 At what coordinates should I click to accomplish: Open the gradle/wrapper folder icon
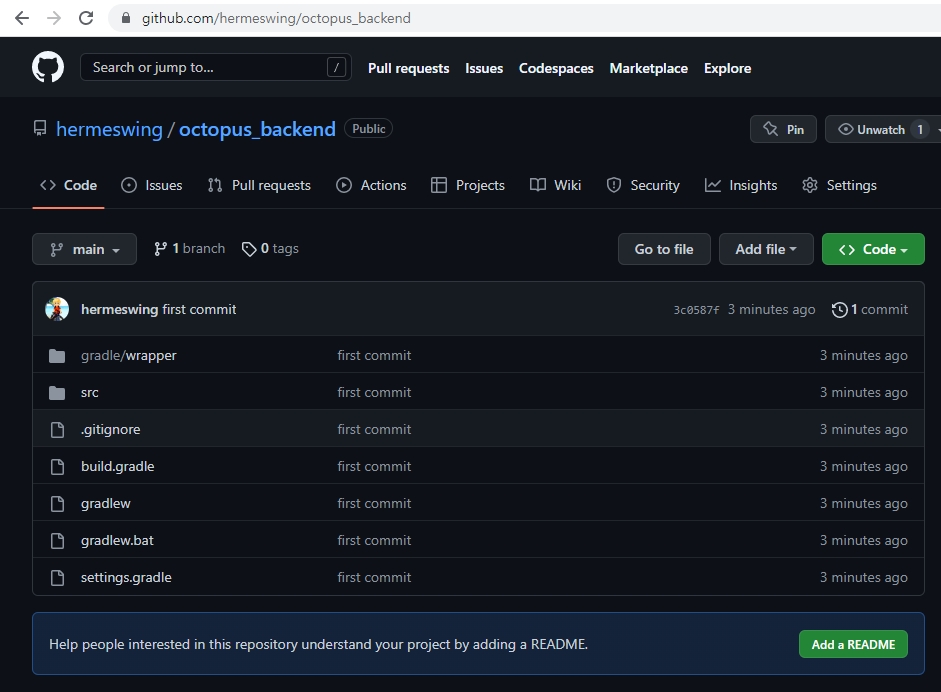tap(57, 356)
